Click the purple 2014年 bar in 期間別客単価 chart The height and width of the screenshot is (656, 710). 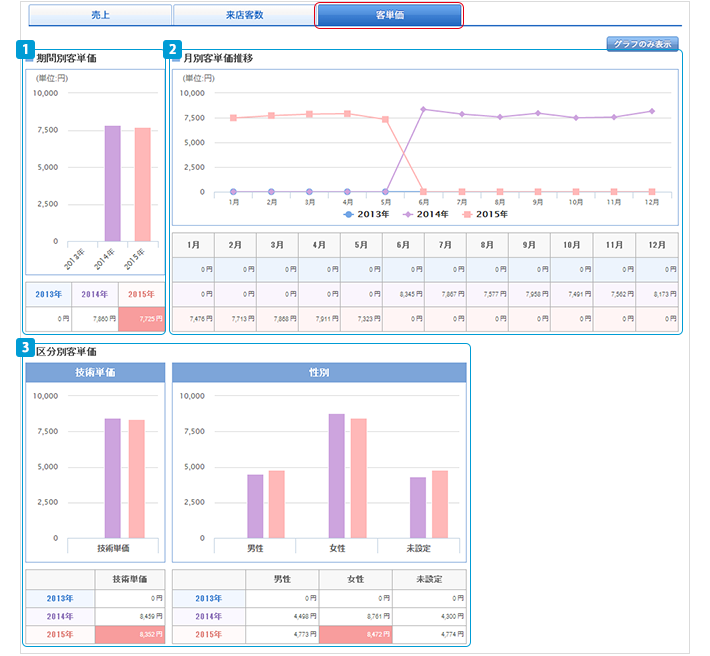click(112, 184)
